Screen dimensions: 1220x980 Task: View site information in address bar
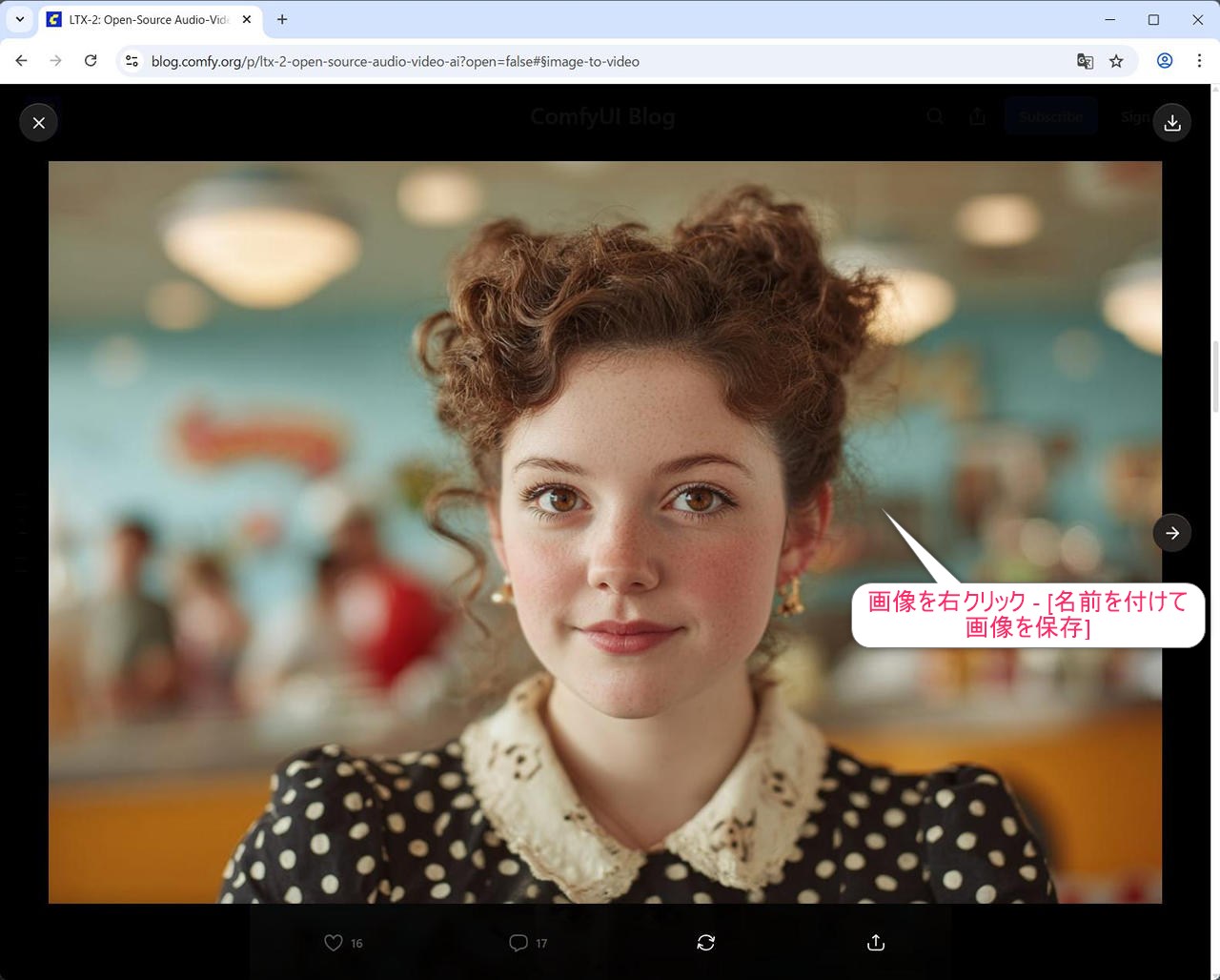click(132, 61)
